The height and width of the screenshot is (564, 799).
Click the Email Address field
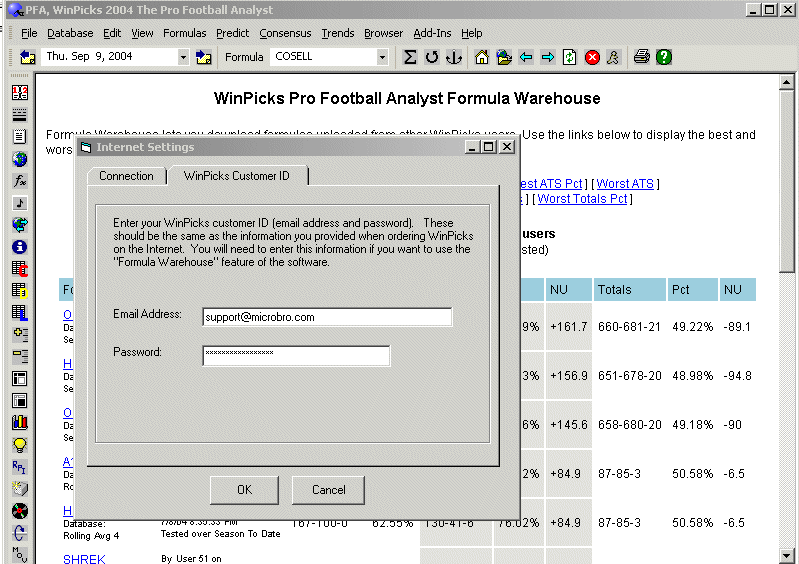point(327,317)
